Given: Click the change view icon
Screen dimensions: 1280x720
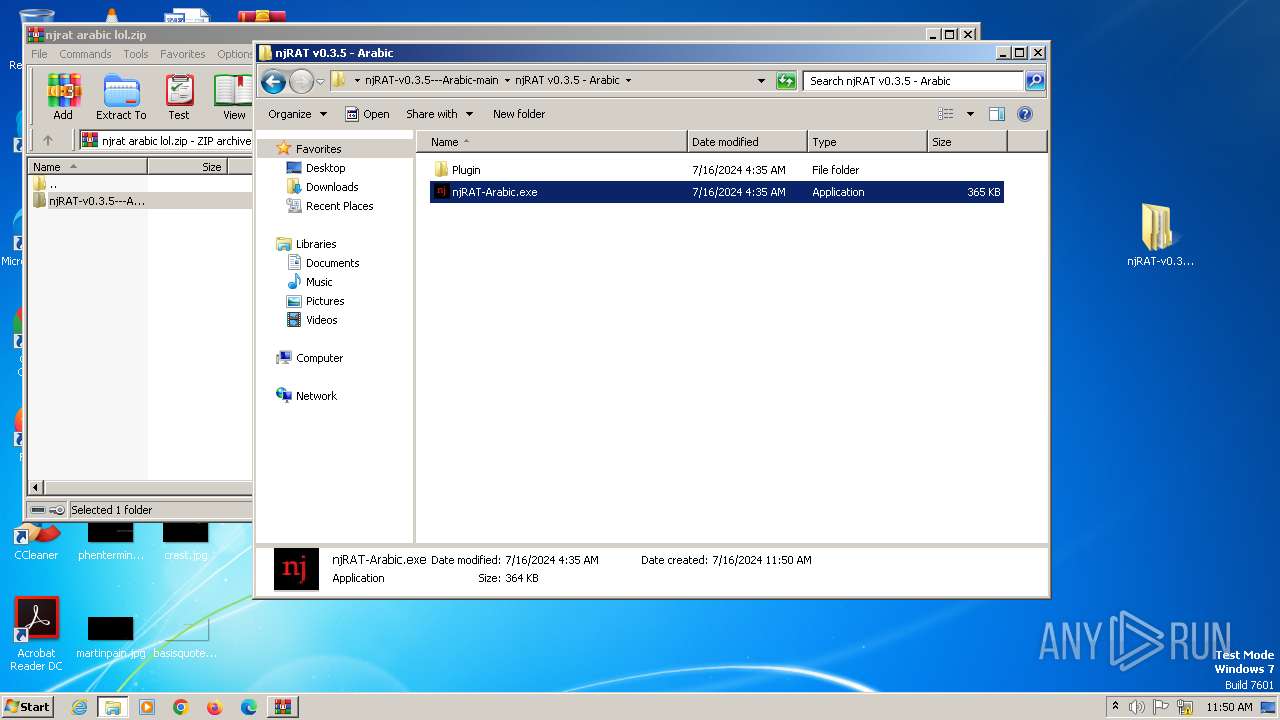Looking at the screenshot, I should click(945, 114).
